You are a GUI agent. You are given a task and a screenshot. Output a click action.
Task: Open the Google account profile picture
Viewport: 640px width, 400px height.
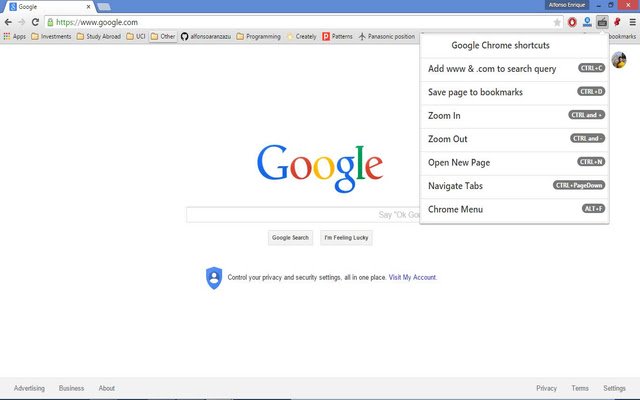[x=619, y=60]
